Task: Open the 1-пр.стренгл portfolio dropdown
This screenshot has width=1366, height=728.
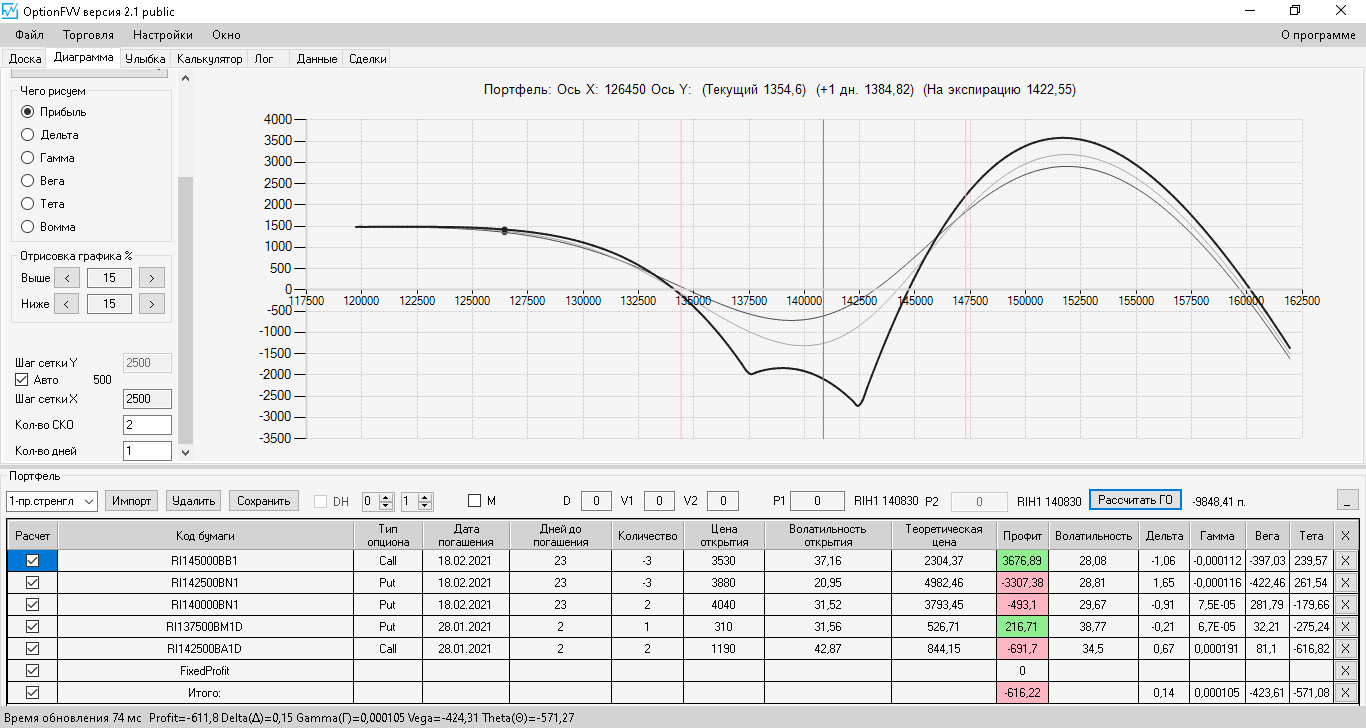Action: (51, 501)
